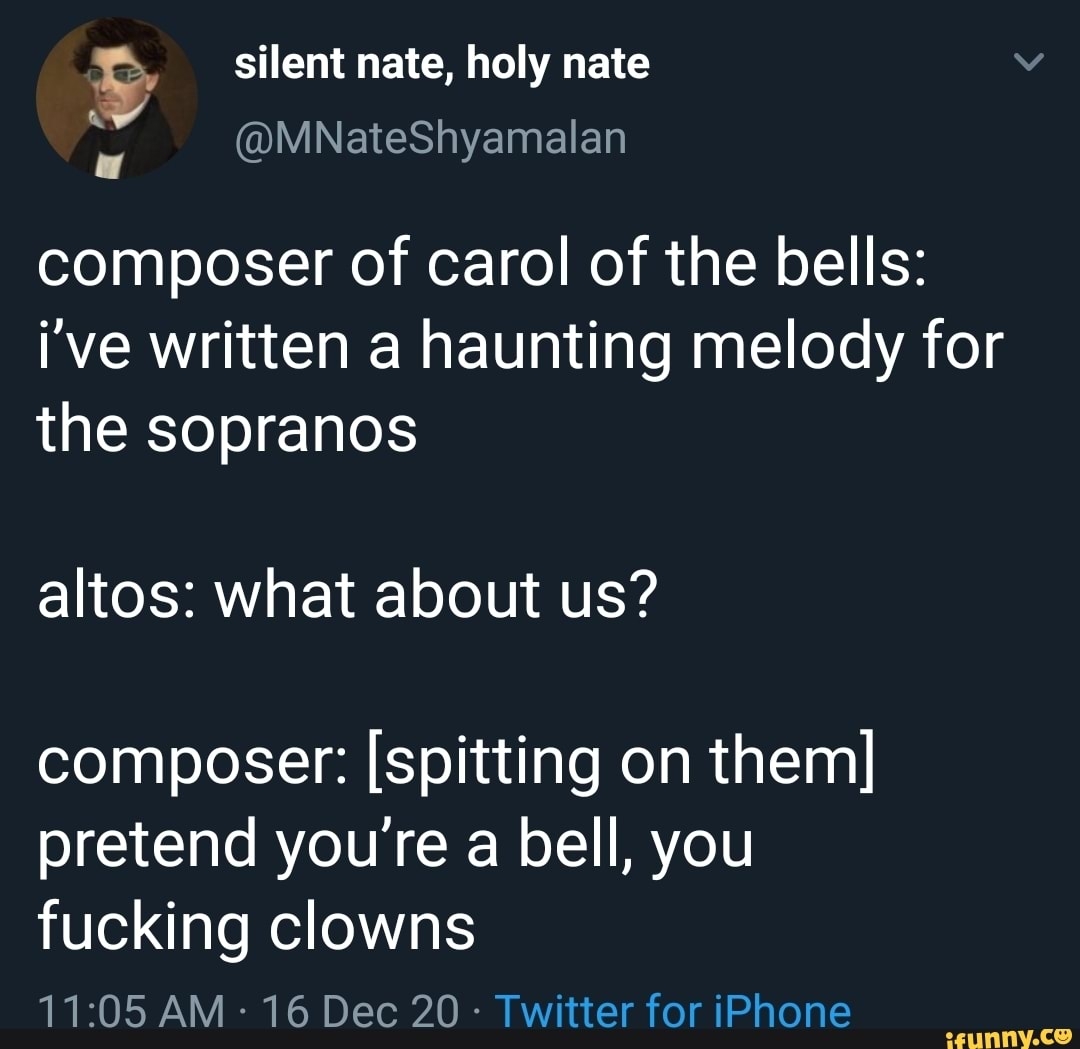Click the @MNateShyamalan handle
Screen dimensions: 1080x1049
(x=430, y=138)
